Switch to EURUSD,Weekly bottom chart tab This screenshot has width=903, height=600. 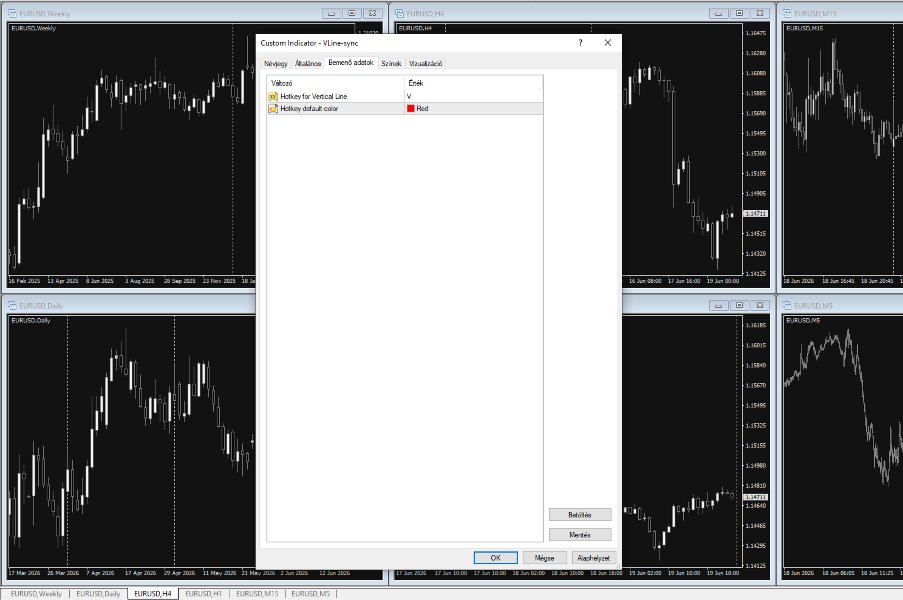(36, 594)
